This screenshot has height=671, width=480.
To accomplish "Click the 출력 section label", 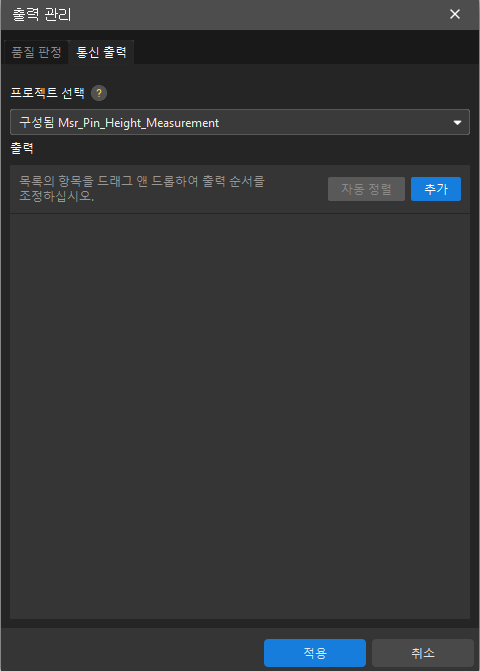I will [22, 148].
